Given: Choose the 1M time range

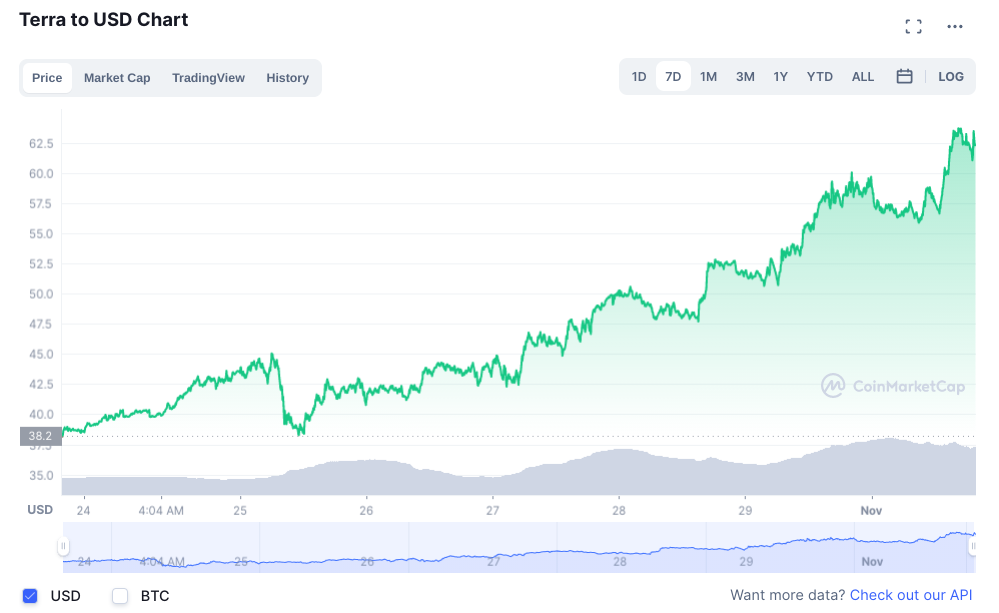Looking at the screenshot, I should 708,77.
